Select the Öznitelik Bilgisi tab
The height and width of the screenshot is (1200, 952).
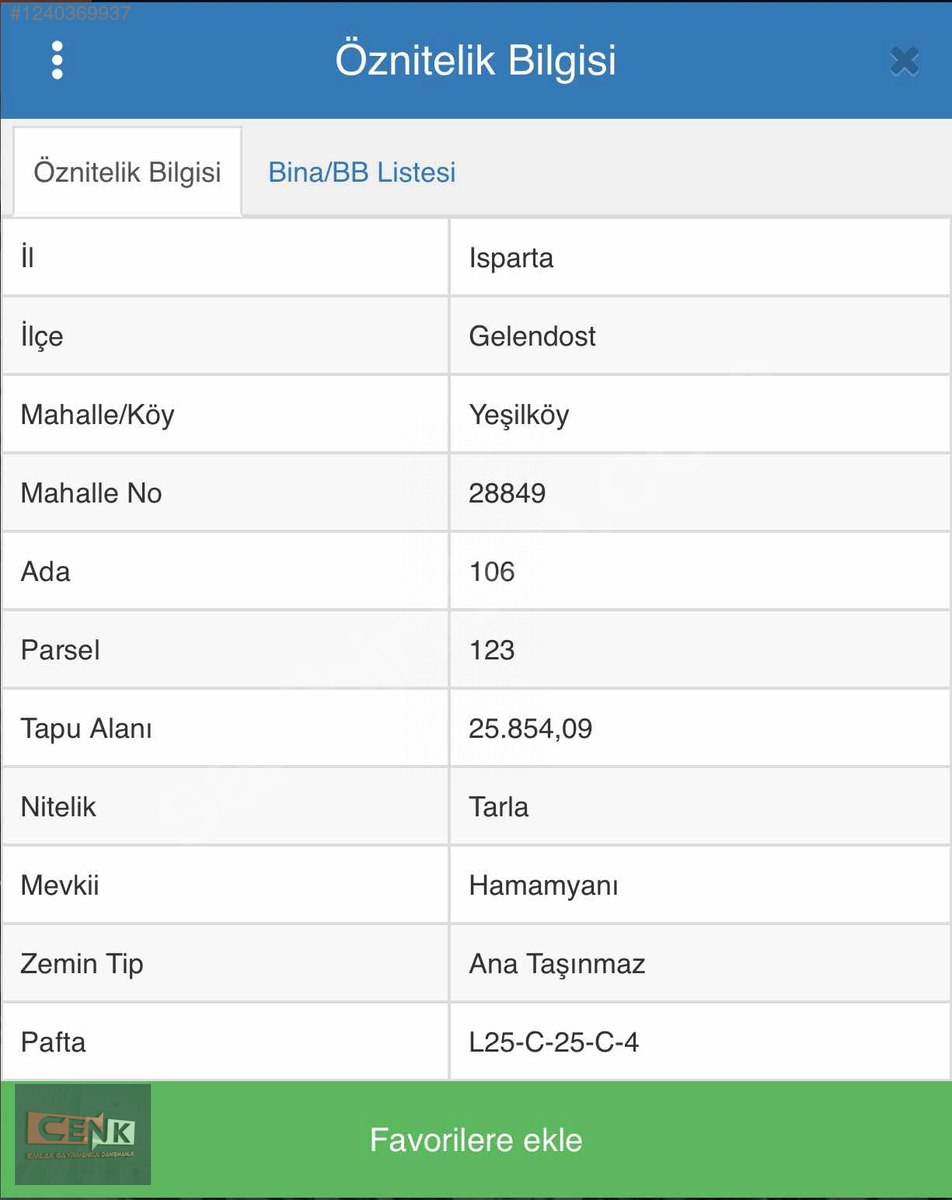point(127,172)
